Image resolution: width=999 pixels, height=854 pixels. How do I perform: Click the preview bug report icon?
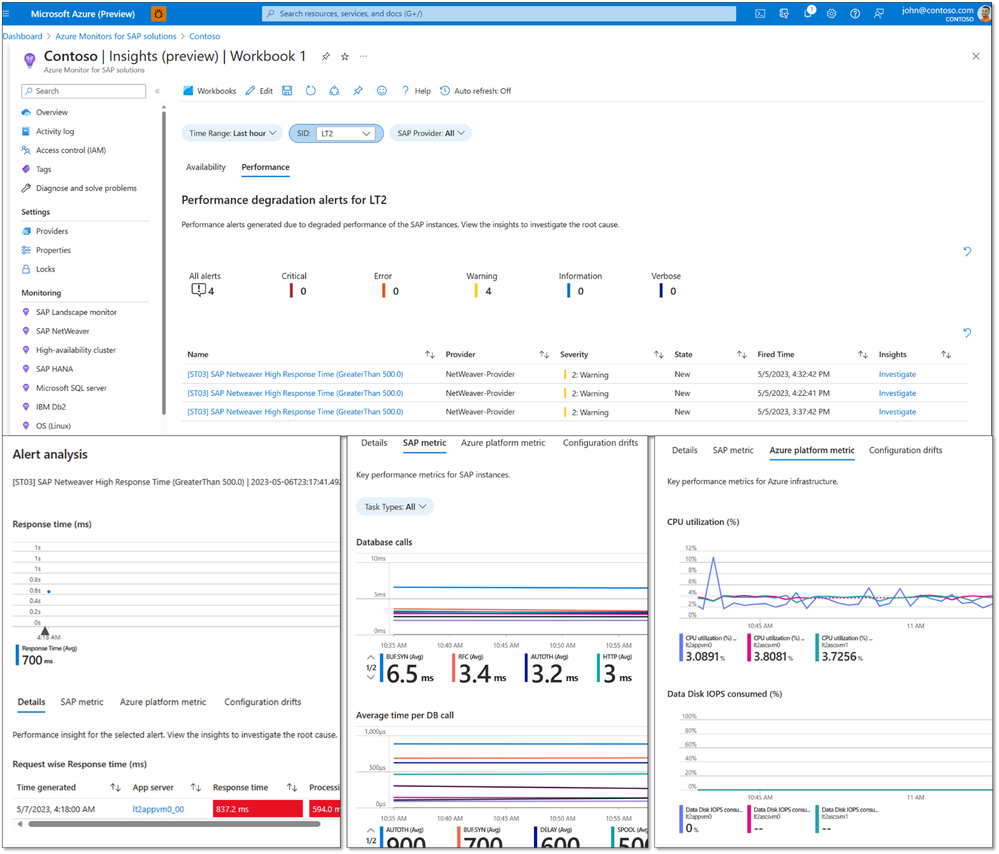159,13
